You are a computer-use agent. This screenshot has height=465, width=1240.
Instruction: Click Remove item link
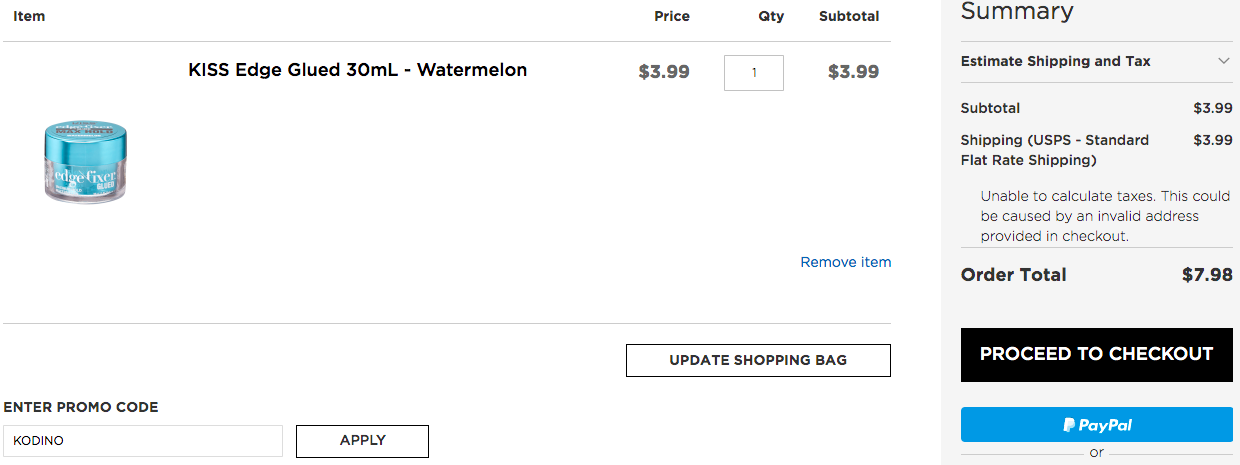pos(846,262)
